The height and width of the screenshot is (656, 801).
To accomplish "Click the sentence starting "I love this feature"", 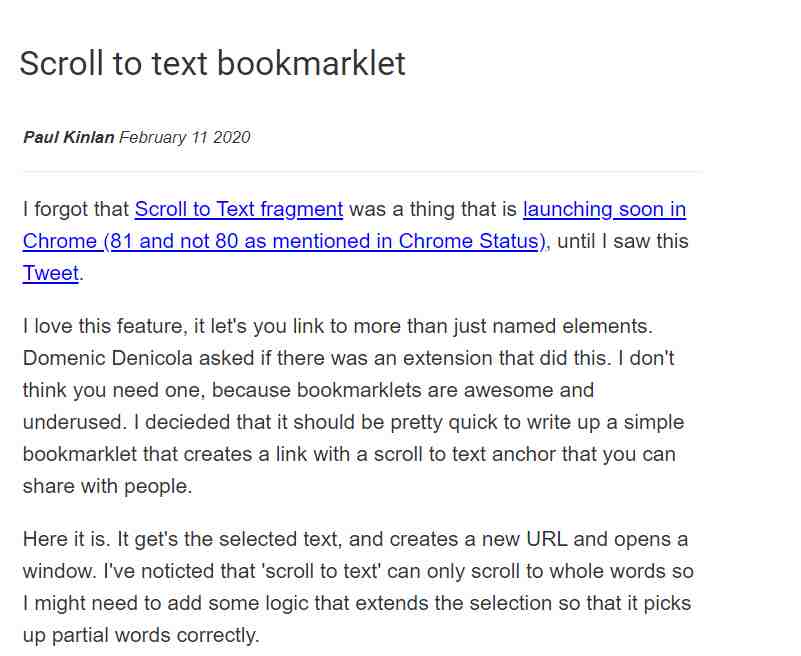I will click(338, 326).
